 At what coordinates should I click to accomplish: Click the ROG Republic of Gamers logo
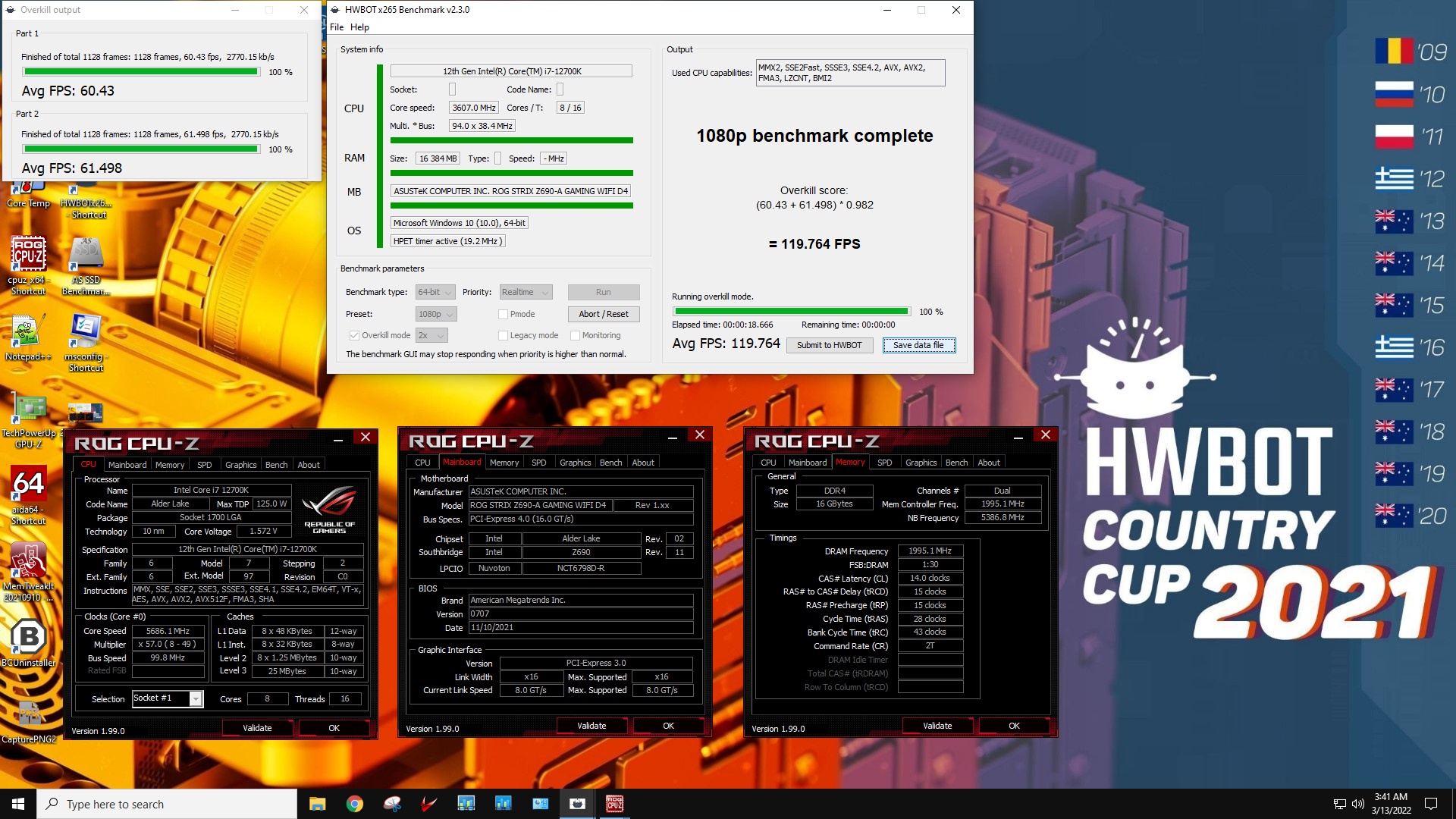329,510
